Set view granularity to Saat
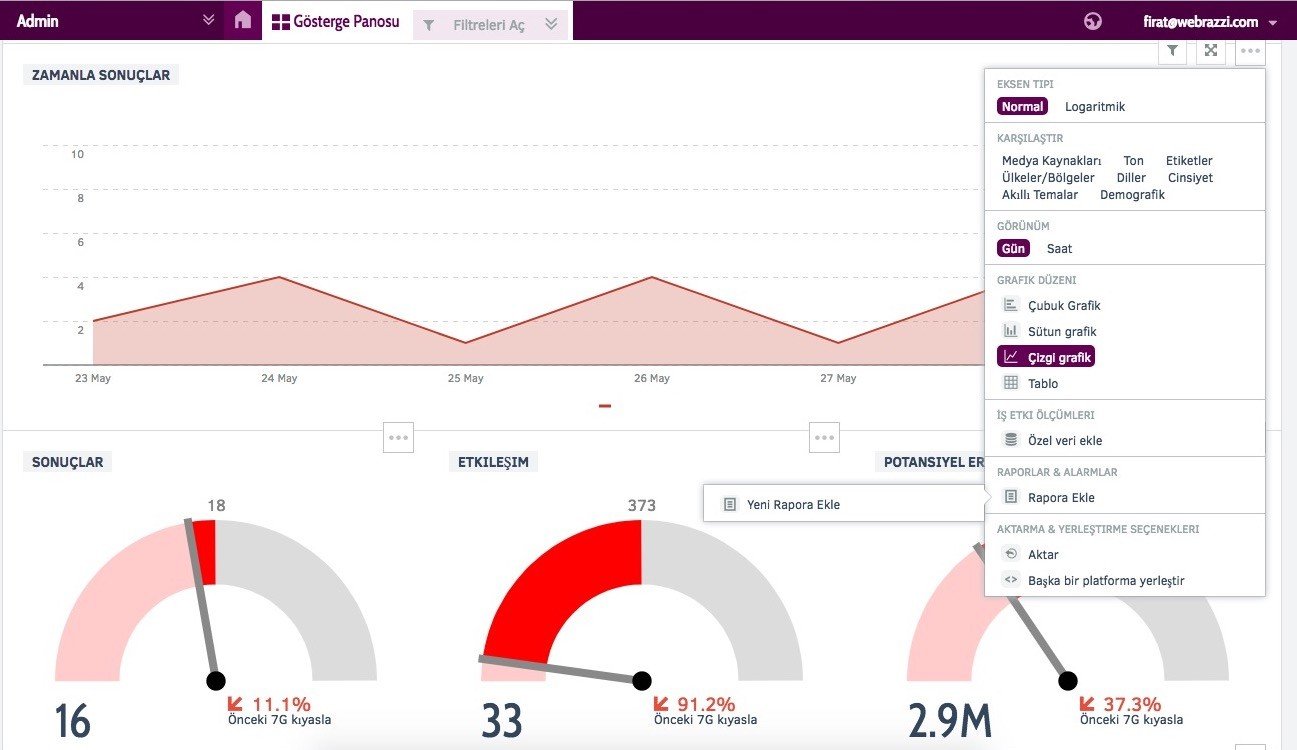Image resolution: width=1297 pixels, height=750 pixels. [1059, 248]
